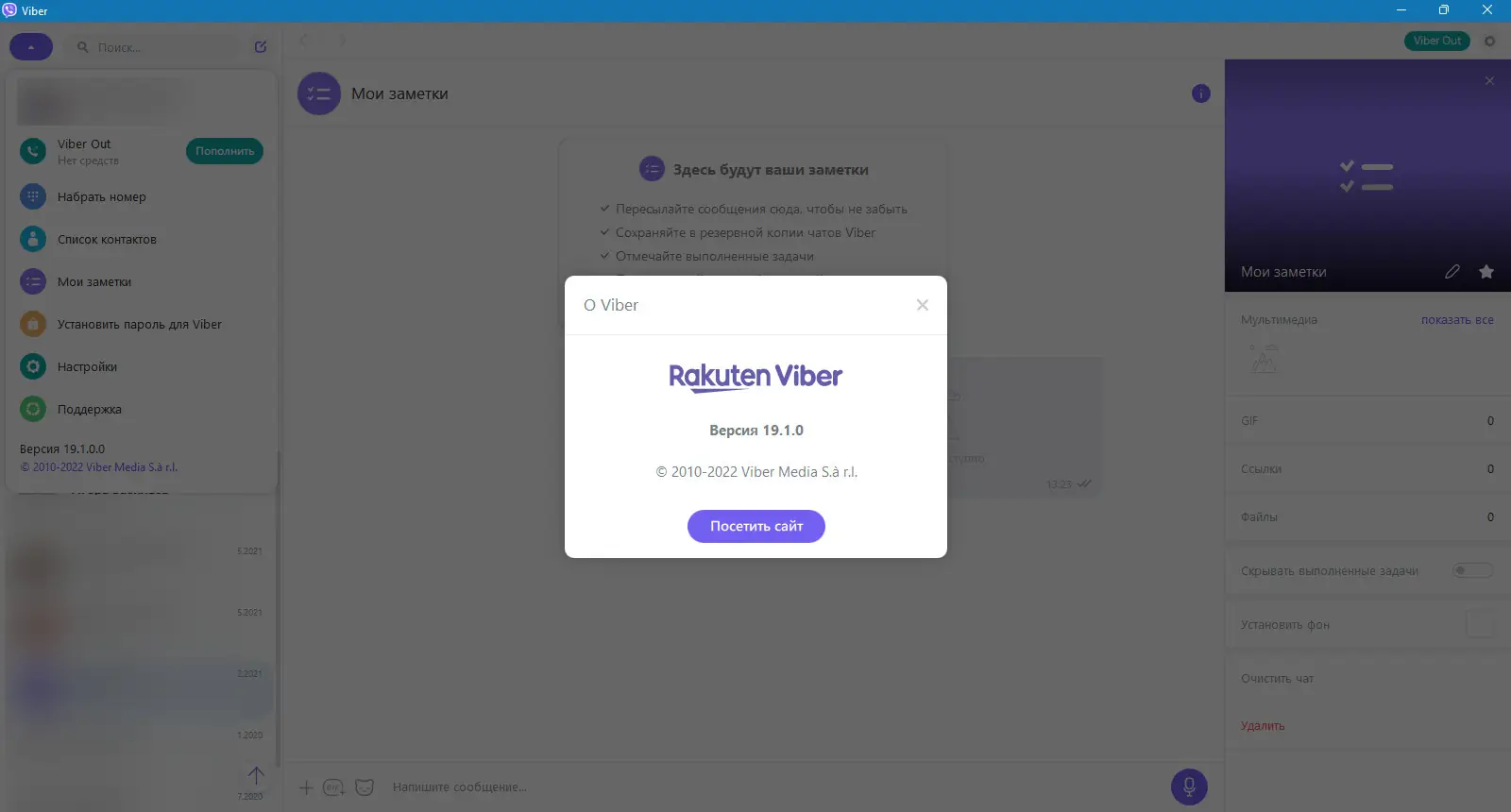Click the new message compose icon
1511x812 pixels.
pyautogui.click(x=261, y=46)
